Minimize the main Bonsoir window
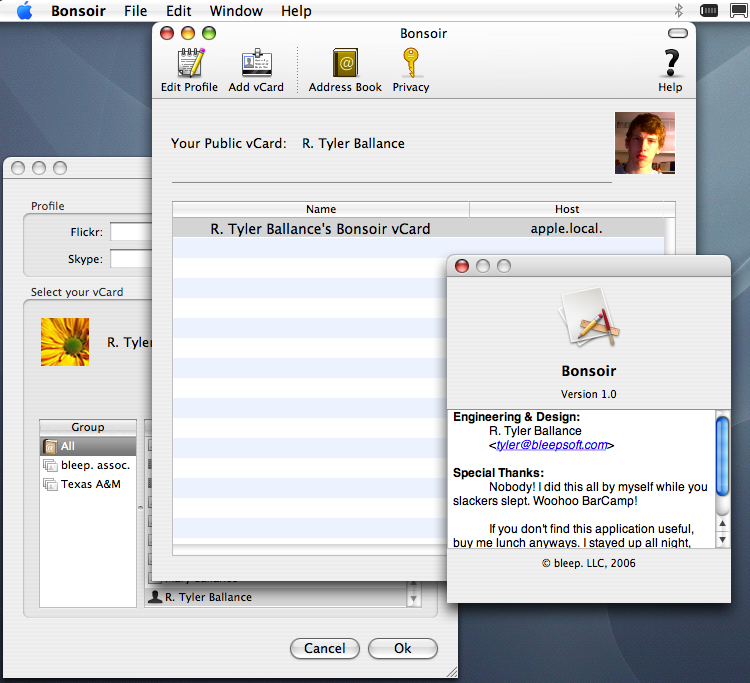Image resolution: width=750 pixels, height=683 pixels. coord(188,33)
